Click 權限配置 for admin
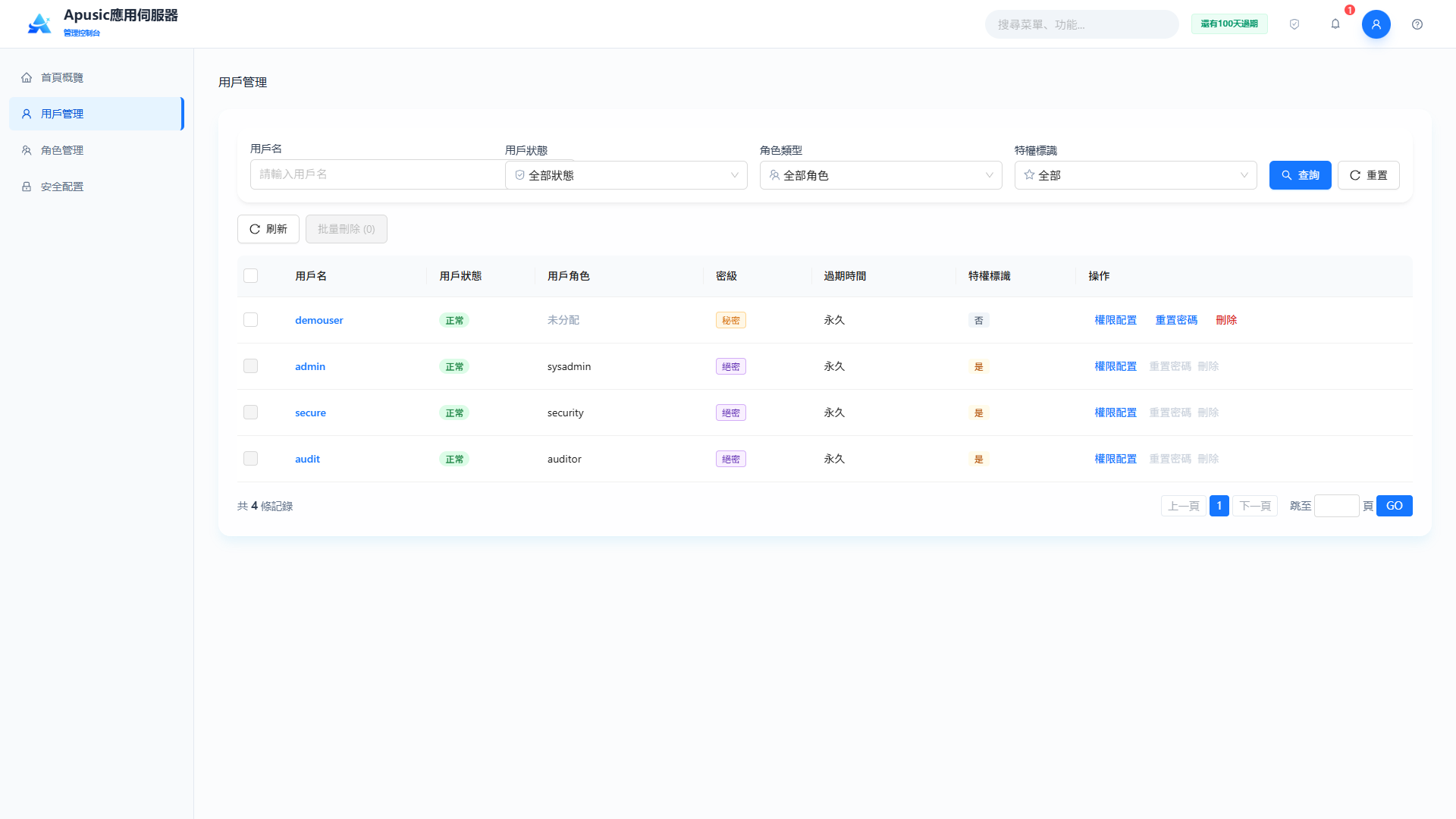The image size is (1456, 819). click(x=1116, y=366)
